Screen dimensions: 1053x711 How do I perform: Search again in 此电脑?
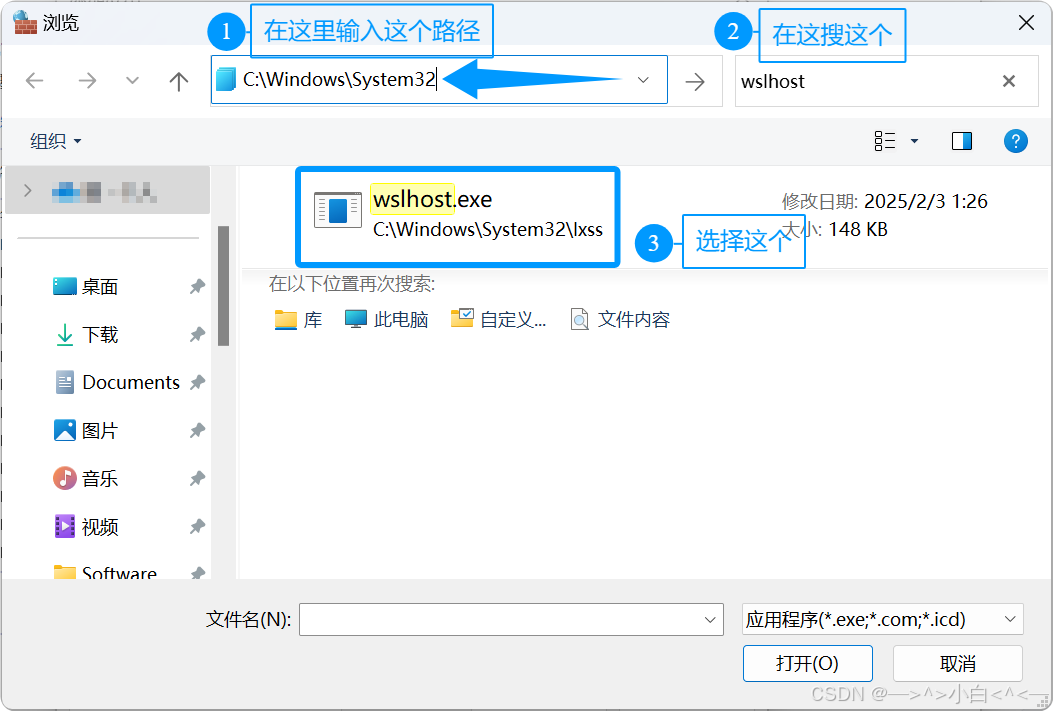click(x=386, y=320)
